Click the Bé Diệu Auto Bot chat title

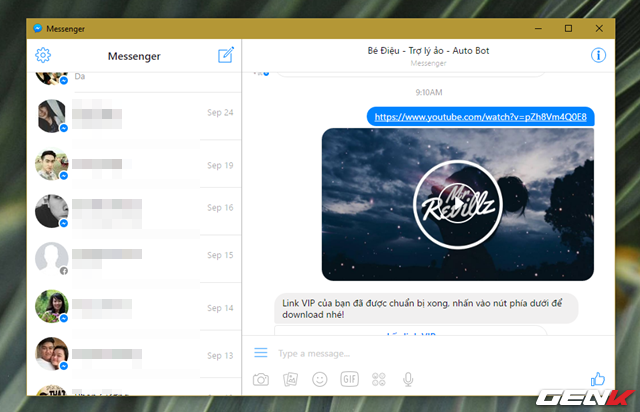(428, 51)
